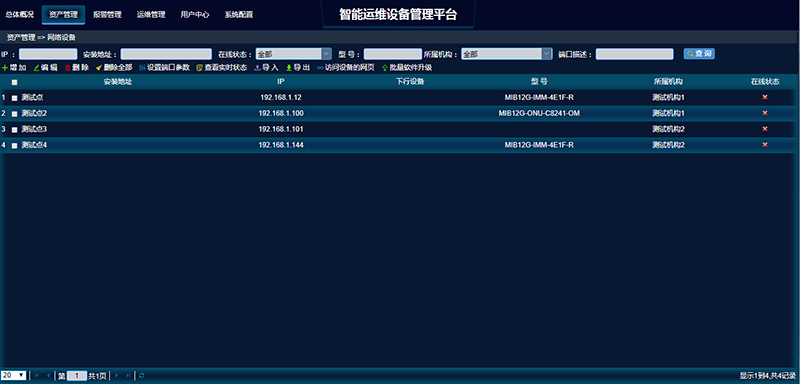Screen dimensions: 800x384
Task: Click the 删除 (delete) trash icon
Action: (x=67, y=67)
